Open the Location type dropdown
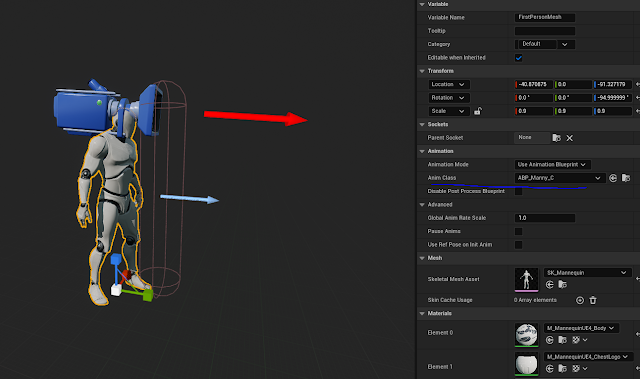 (x=449, y=84)
